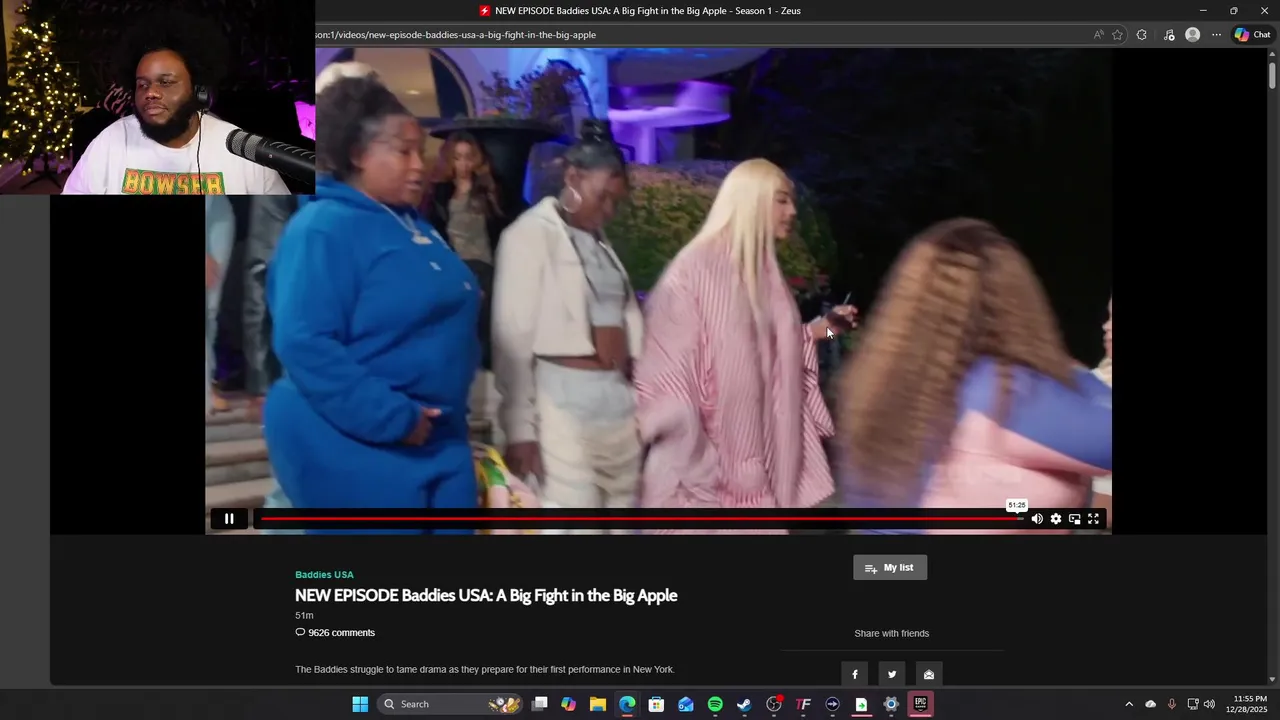
Task: Add this page to favorites
Action: [x=1118, y=35]
